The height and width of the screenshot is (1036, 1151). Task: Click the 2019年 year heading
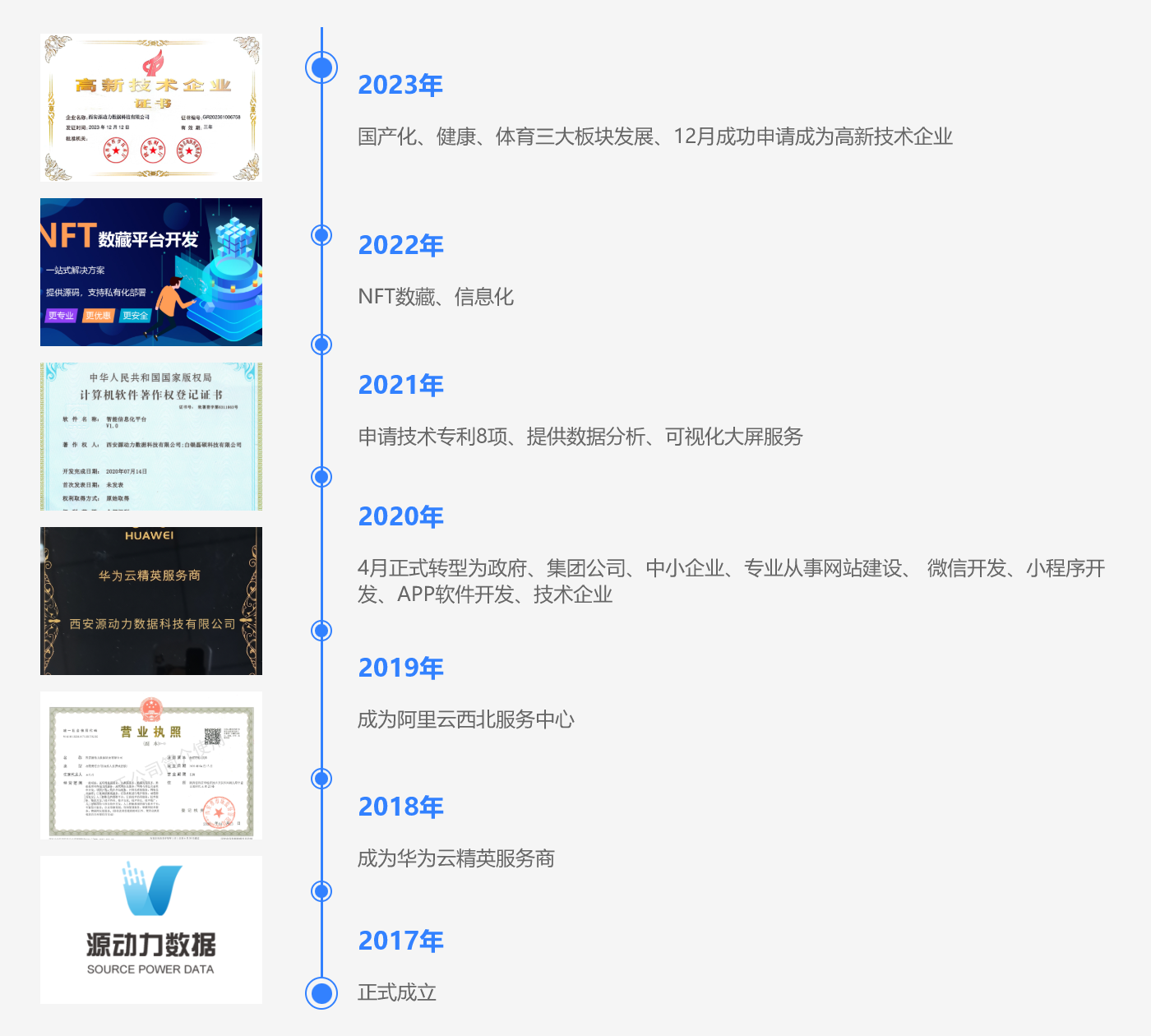pyautogui.click(x=400, y=668)
